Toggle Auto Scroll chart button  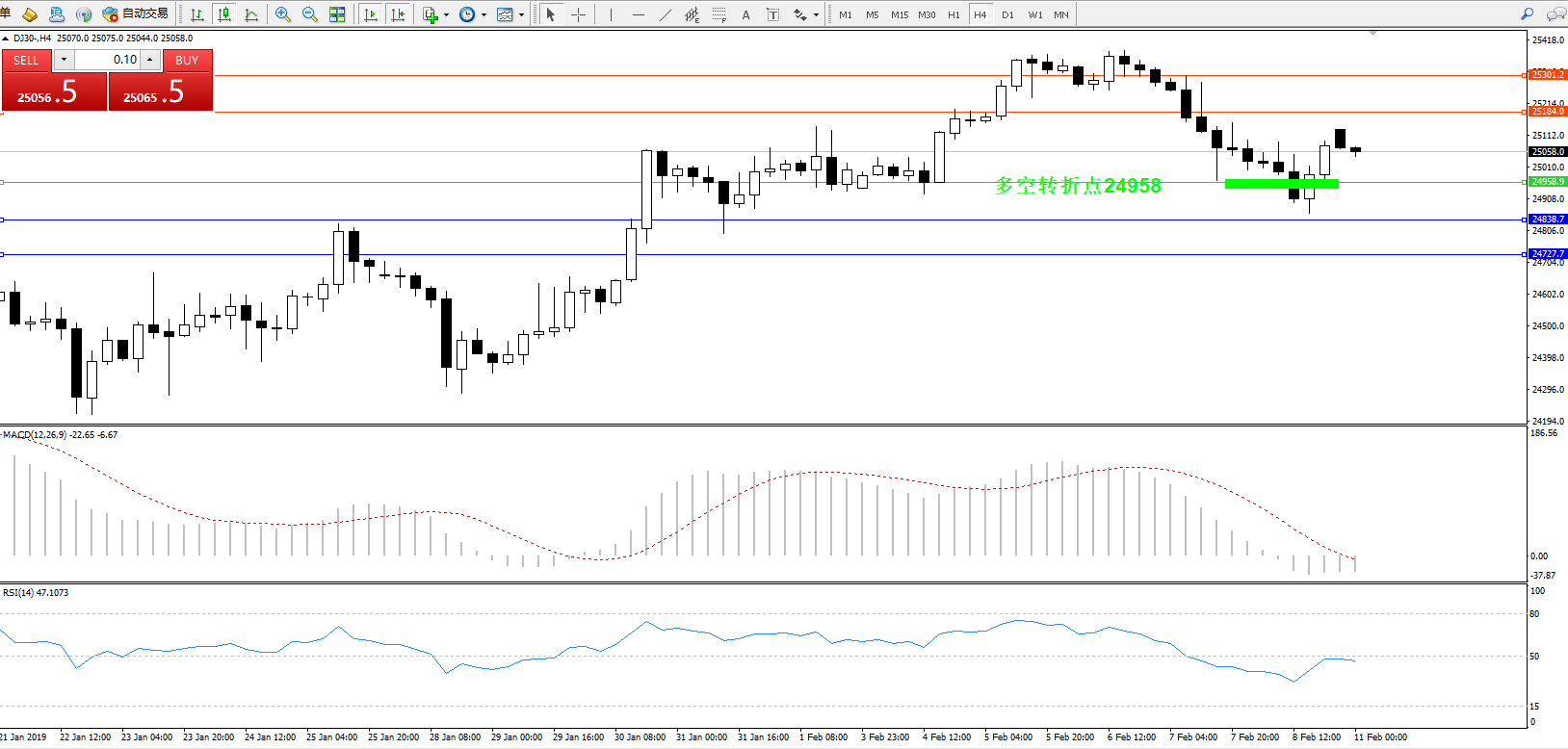(371, 14)
